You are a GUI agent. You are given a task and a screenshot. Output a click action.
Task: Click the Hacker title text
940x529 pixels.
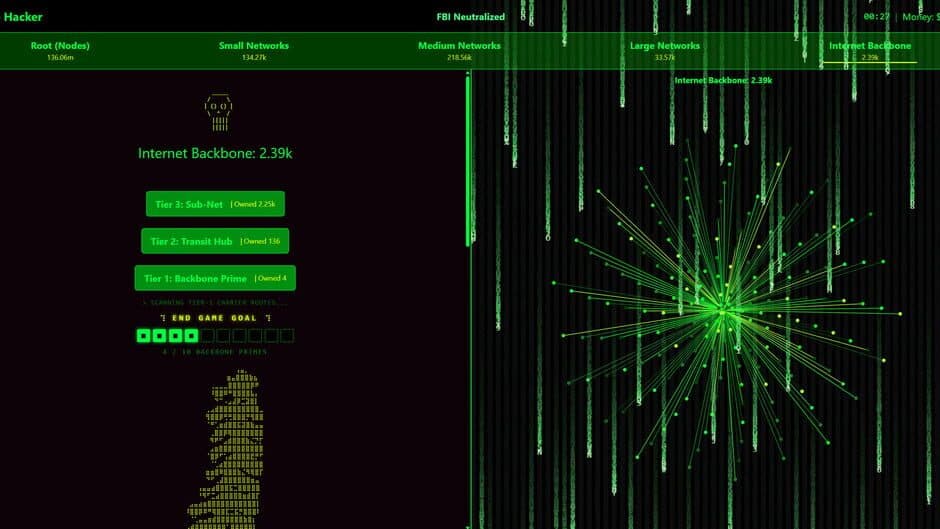pyautogui.click(x=23, y=17)
